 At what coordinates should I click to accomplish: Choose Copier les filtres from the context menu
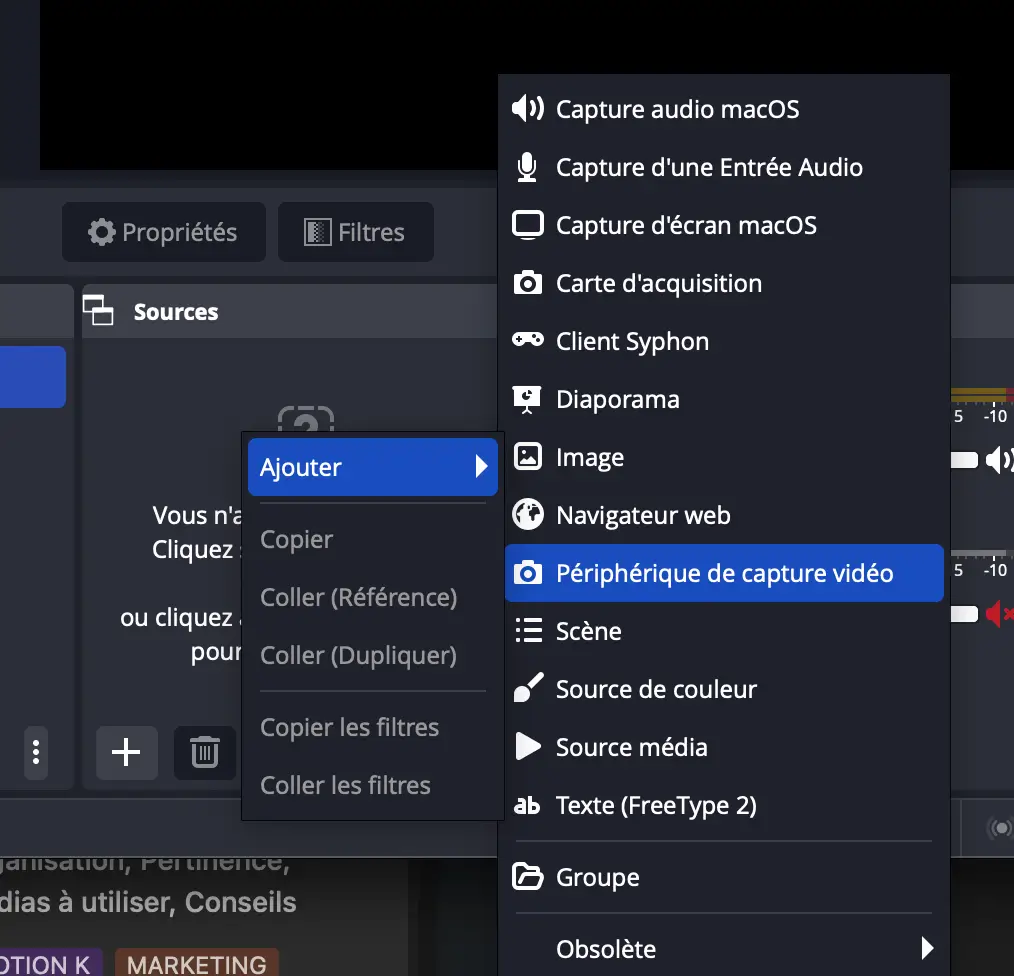click(x=349, y=727)
